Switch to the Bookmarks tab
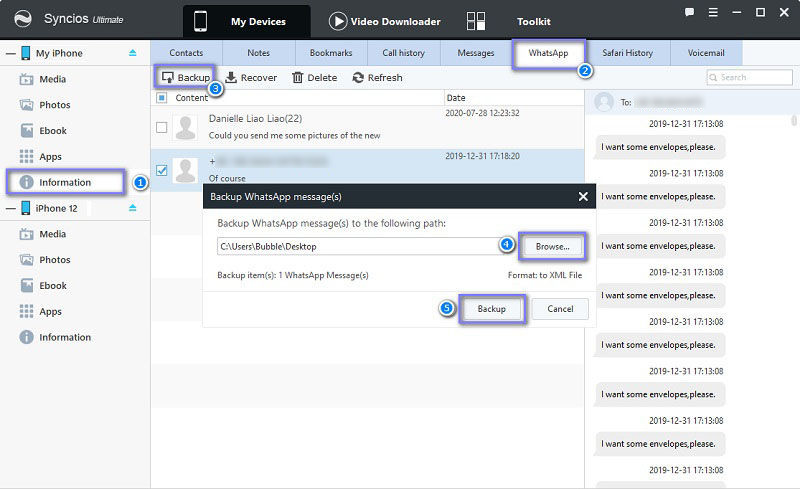The width and height of the screenshot is (800, 489). coord(331,53)
